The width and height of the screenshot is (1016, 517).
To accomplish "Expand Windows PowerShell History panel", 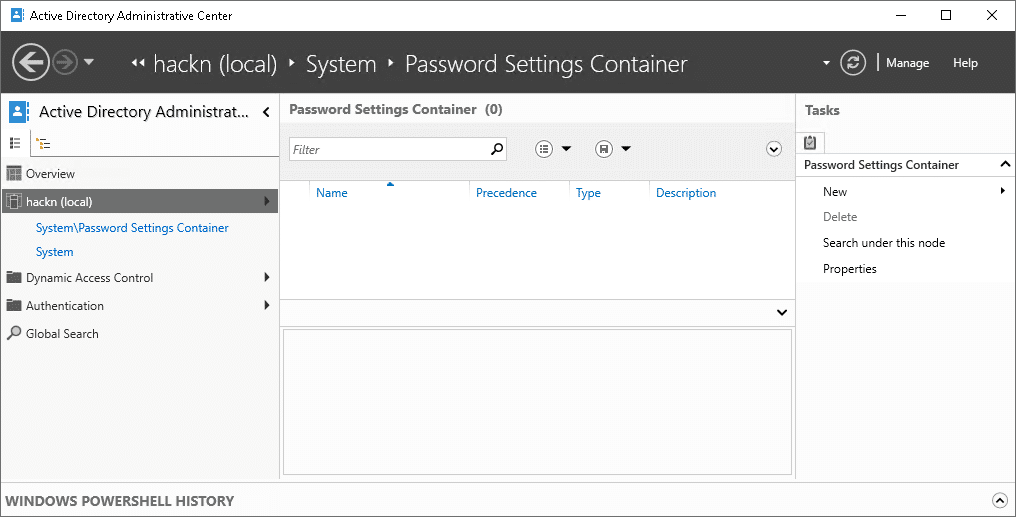I will coord(1000,500).
